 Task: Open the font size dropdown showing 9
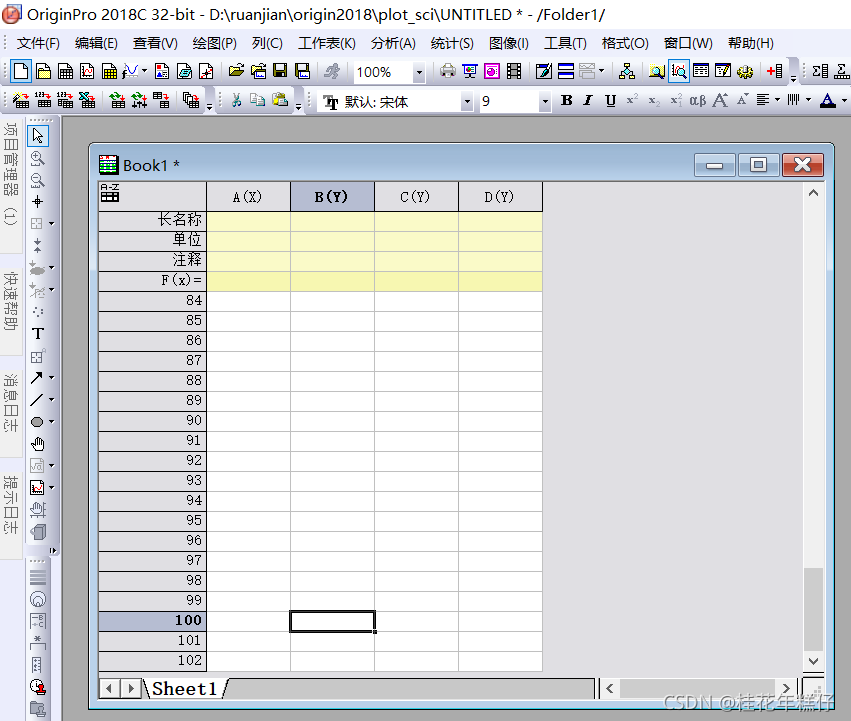(x=545, y=102)
